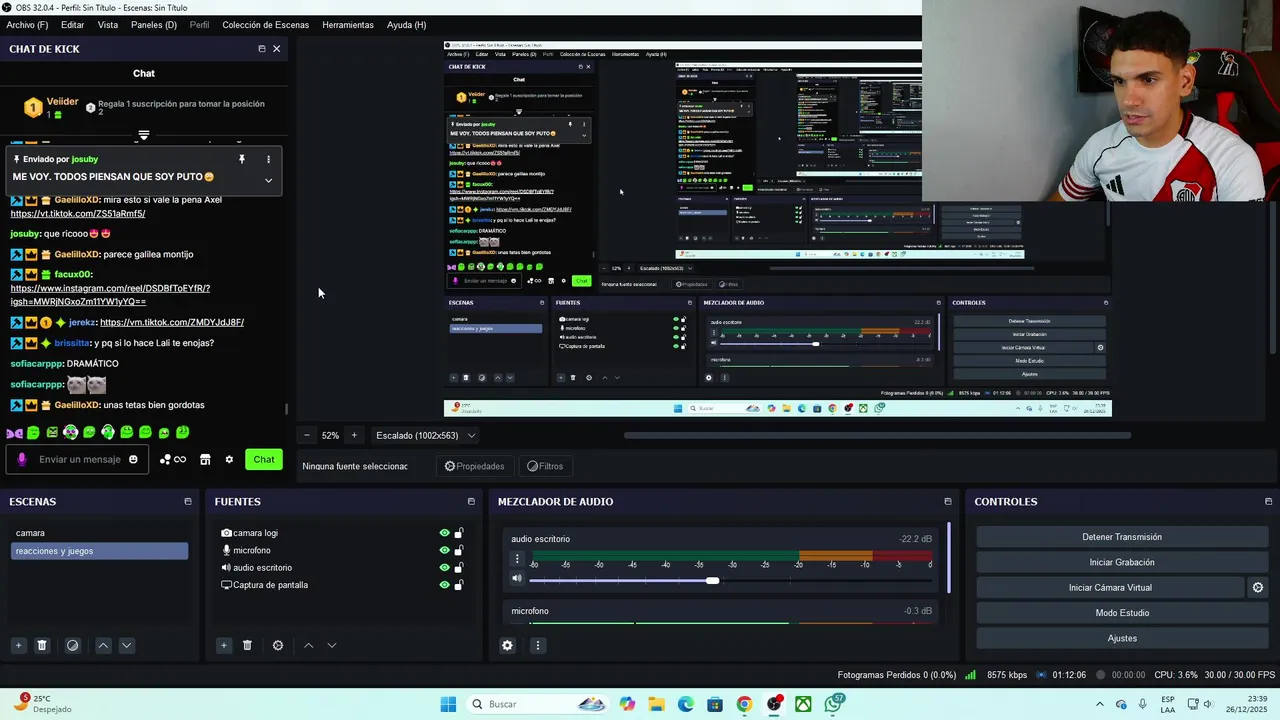Remove selected scene with trash icon in Escenas
This screenshot has width=1280, height=720.
(42, 646)
